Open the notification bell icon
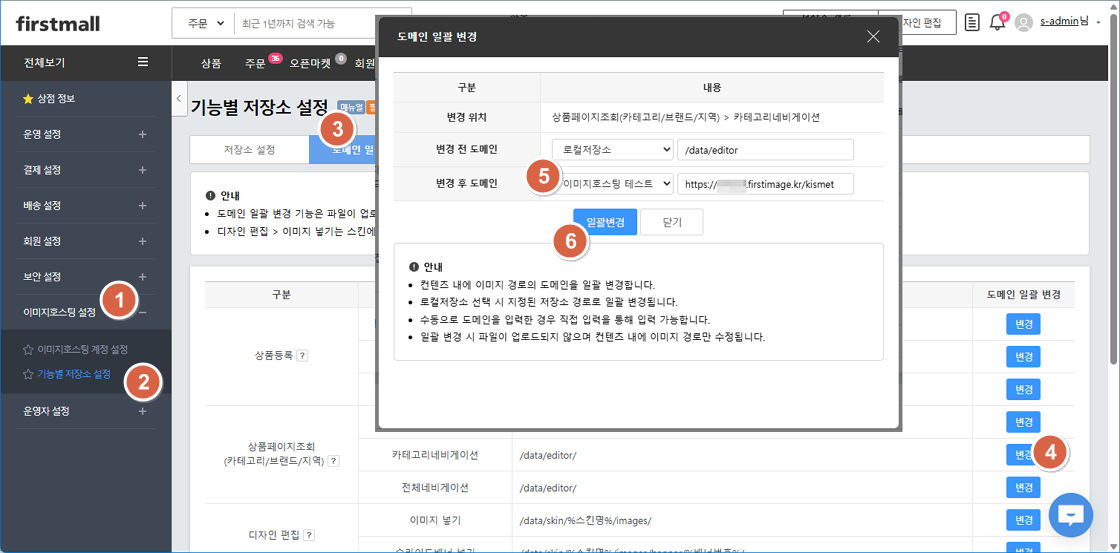The height and width of the screenshot is (553, 1120). point(997,22)
